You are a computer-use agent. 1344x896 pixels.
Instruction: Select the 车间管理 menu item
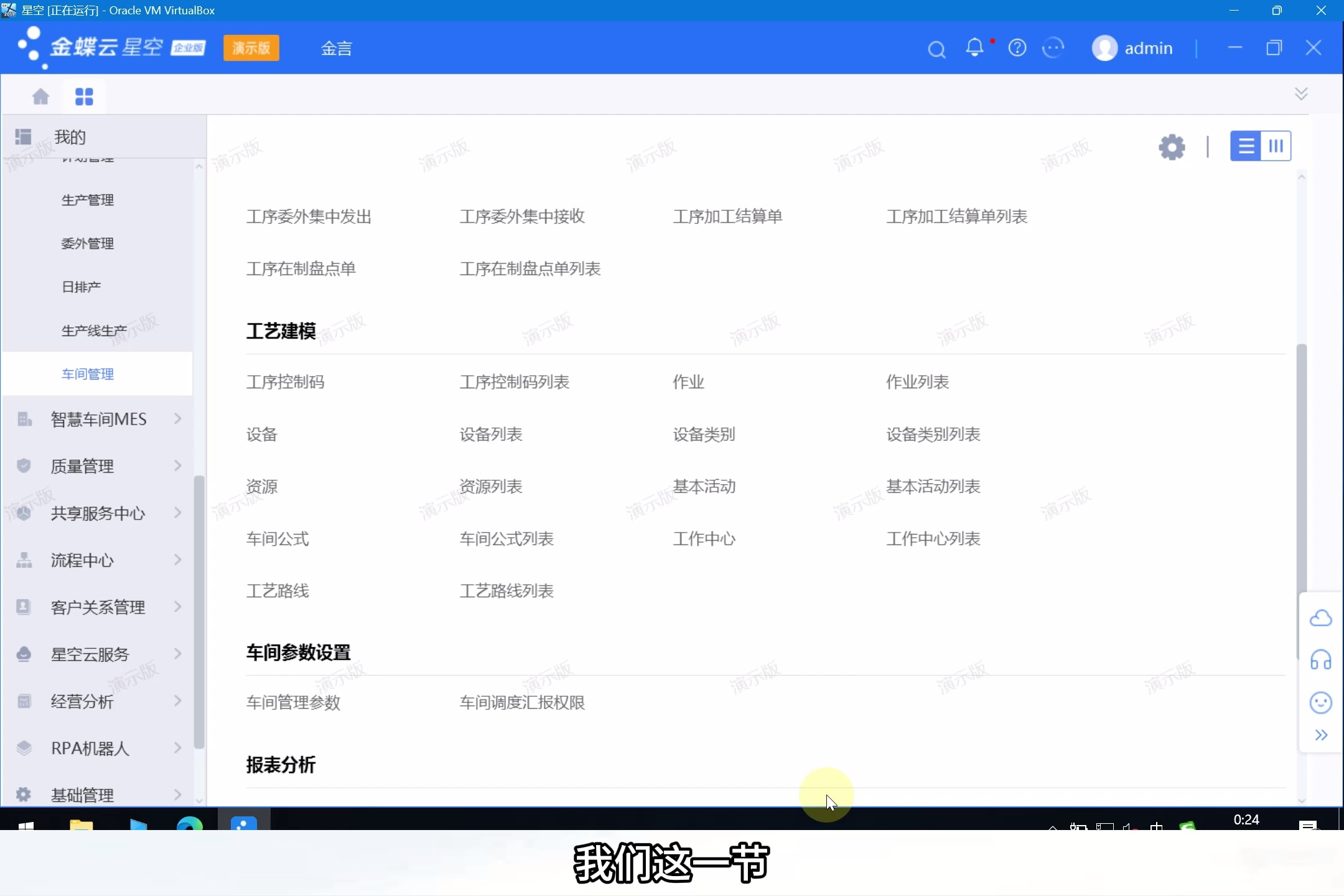click(87, 374)
